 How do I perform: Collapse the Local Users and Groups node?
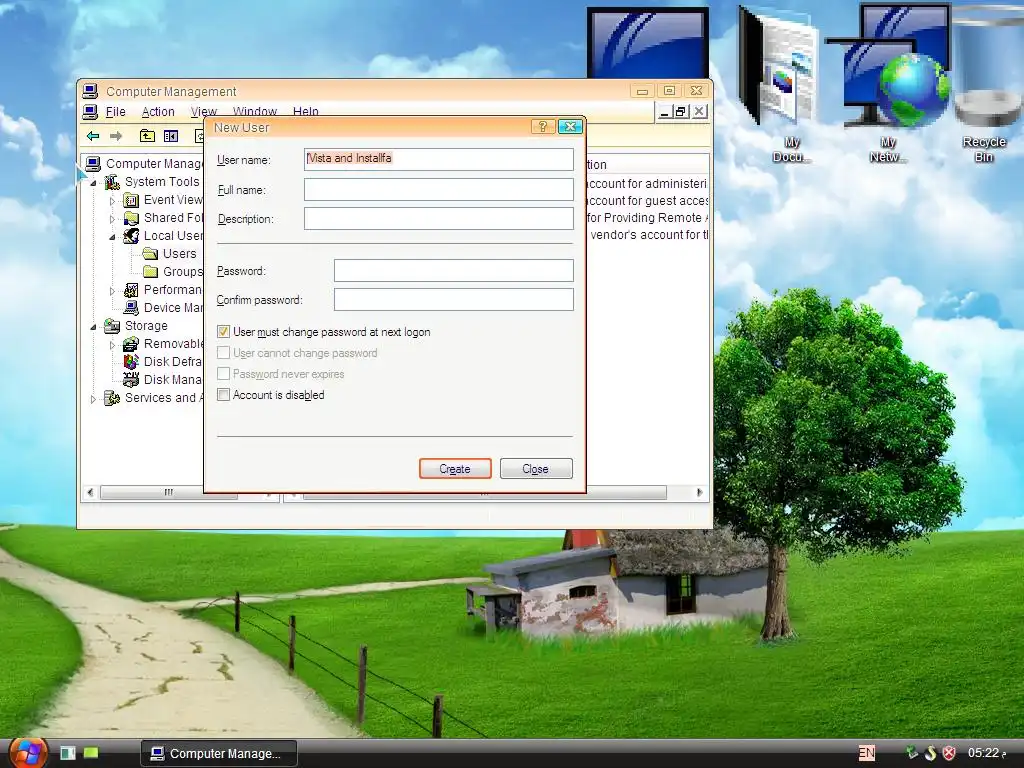(x=112, y=237)
